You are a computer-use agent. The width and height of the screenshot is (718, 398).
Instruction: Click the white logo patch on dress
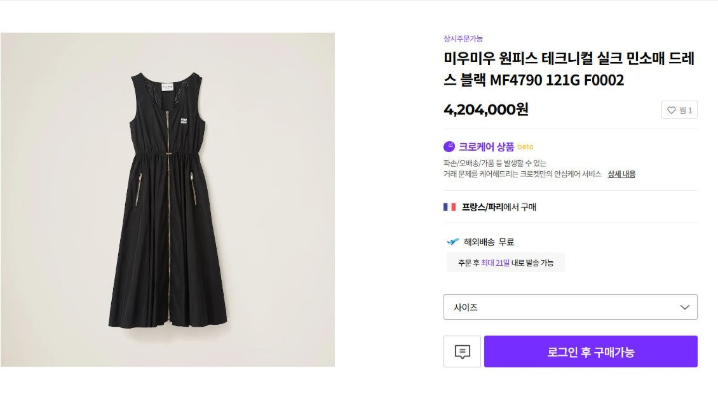(184, 121)
